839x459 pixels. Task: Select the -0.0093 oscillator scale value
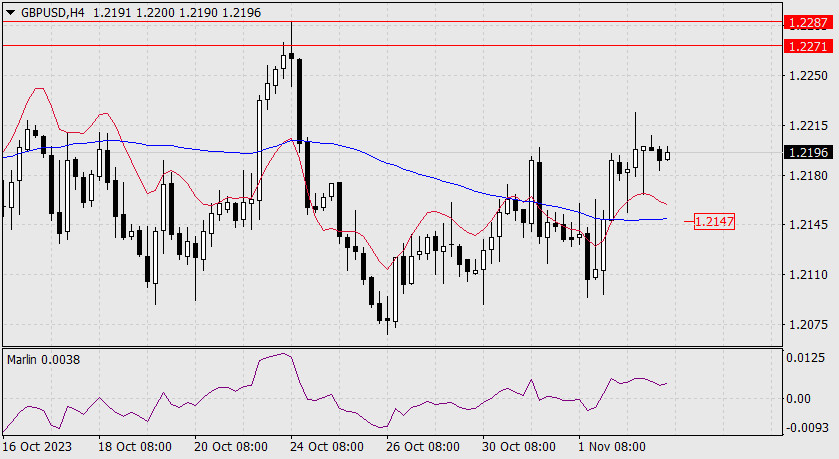pyautogui.click(x=807, y=427)
